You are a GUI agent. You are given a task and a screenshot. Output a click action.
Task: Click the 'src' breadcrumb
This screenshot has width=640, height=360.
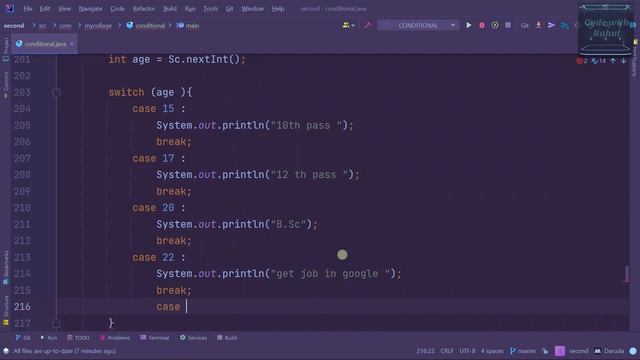pos(42,26)
